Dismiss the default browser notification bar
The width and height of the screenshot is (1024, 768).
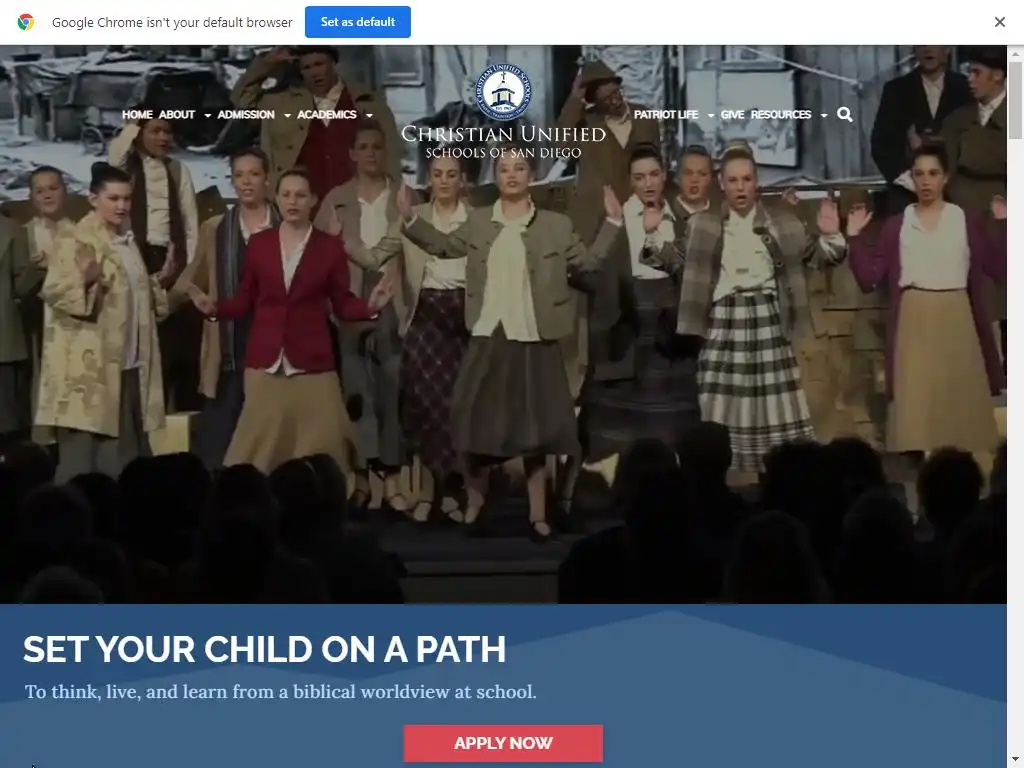pos(999,22)
